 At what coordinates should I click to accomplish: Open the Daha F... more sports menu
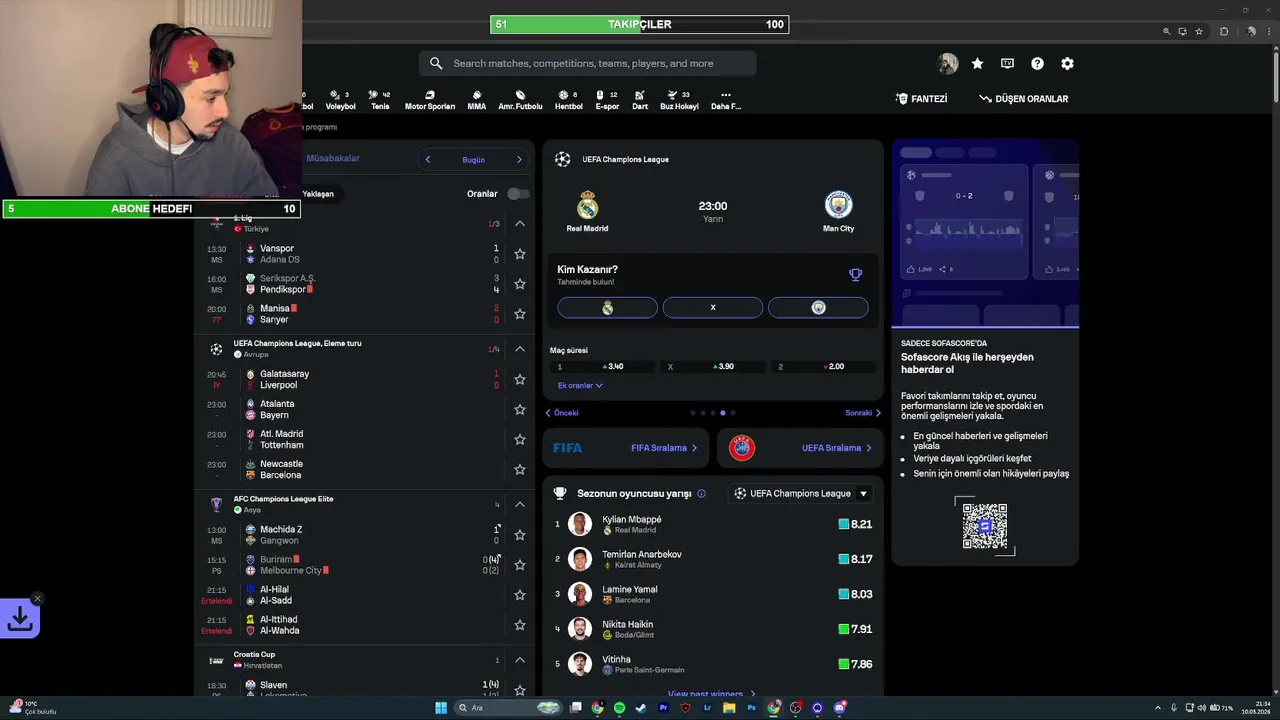pos(726,100)
